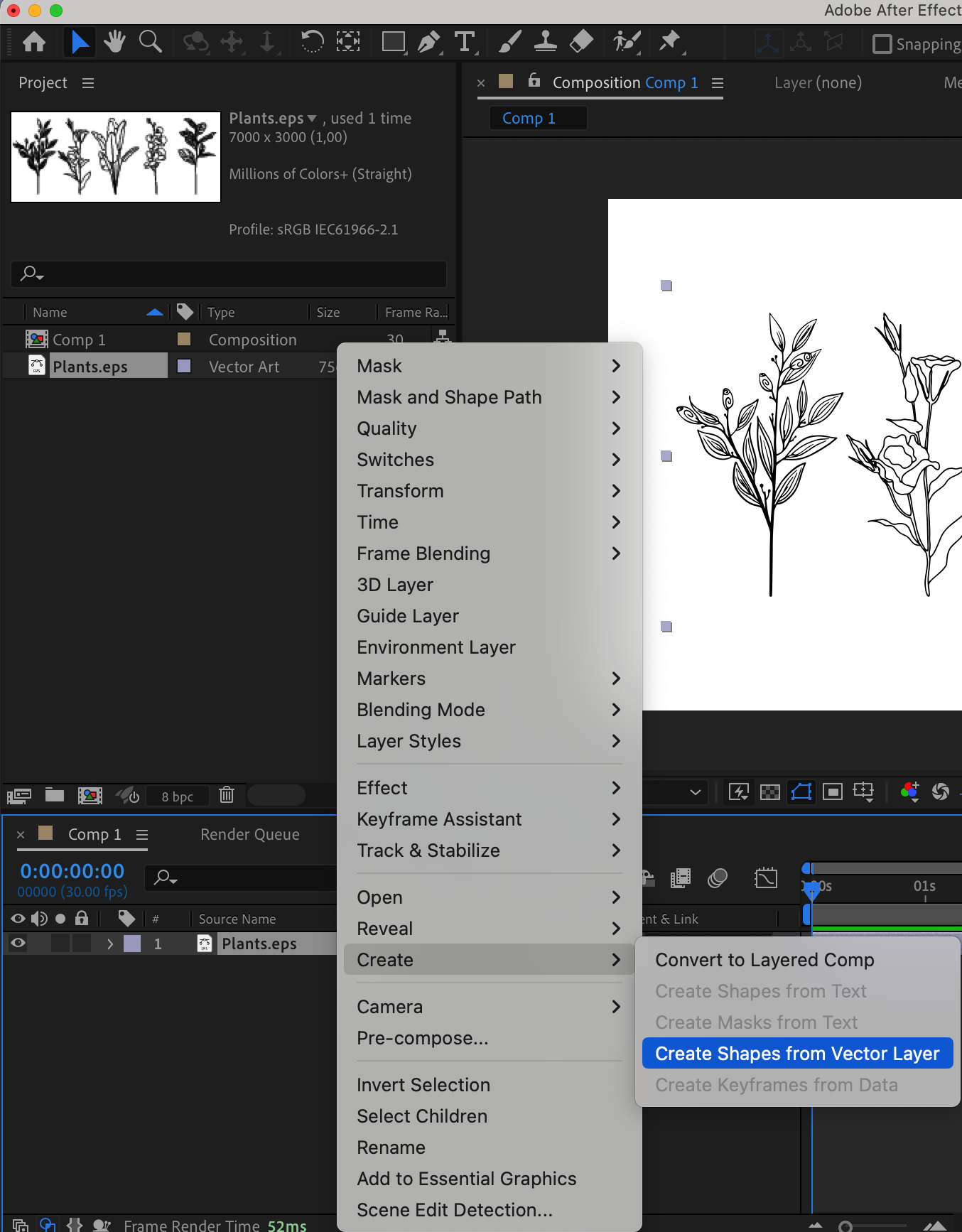Hide the Plants.eps layer with eye icon
Screen dimensions: 962x1232
(18, 944)
